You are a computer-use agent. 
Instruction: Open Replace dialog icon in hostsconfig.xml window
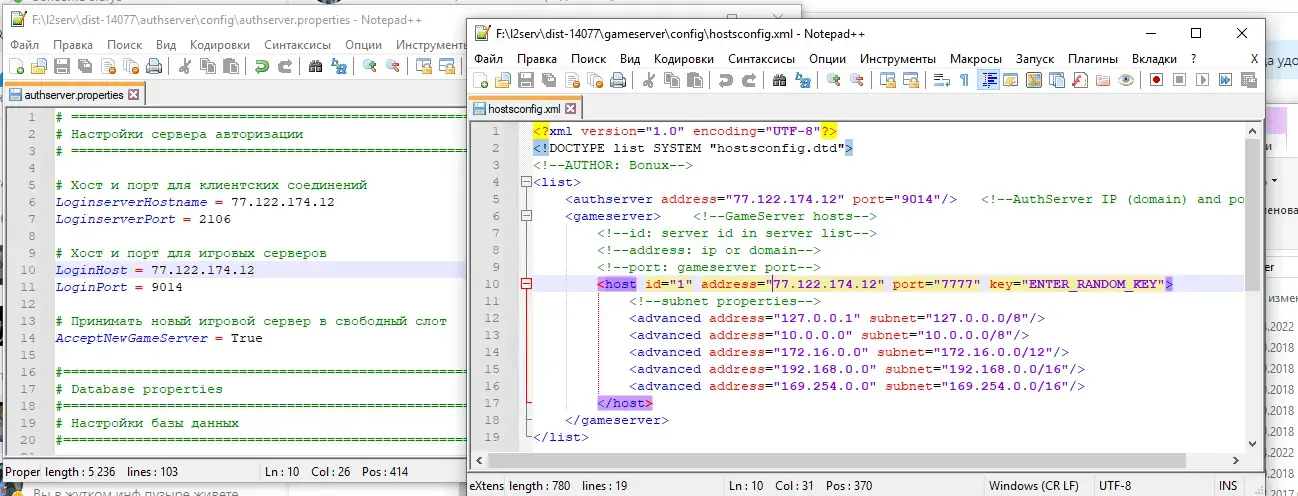coord(803,80)
